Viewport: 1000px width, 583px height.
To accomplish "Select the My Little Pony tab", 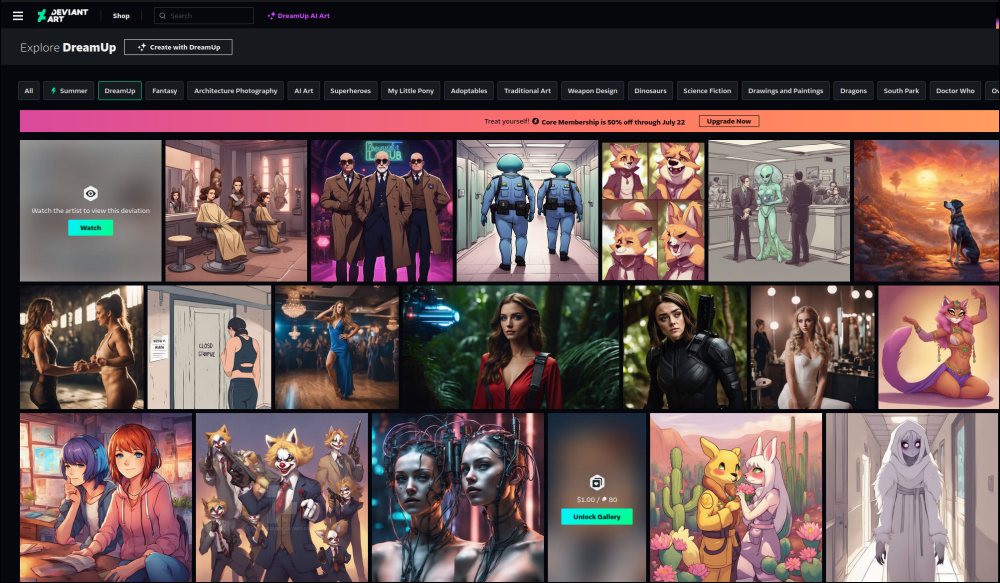I will coord(411,91).
